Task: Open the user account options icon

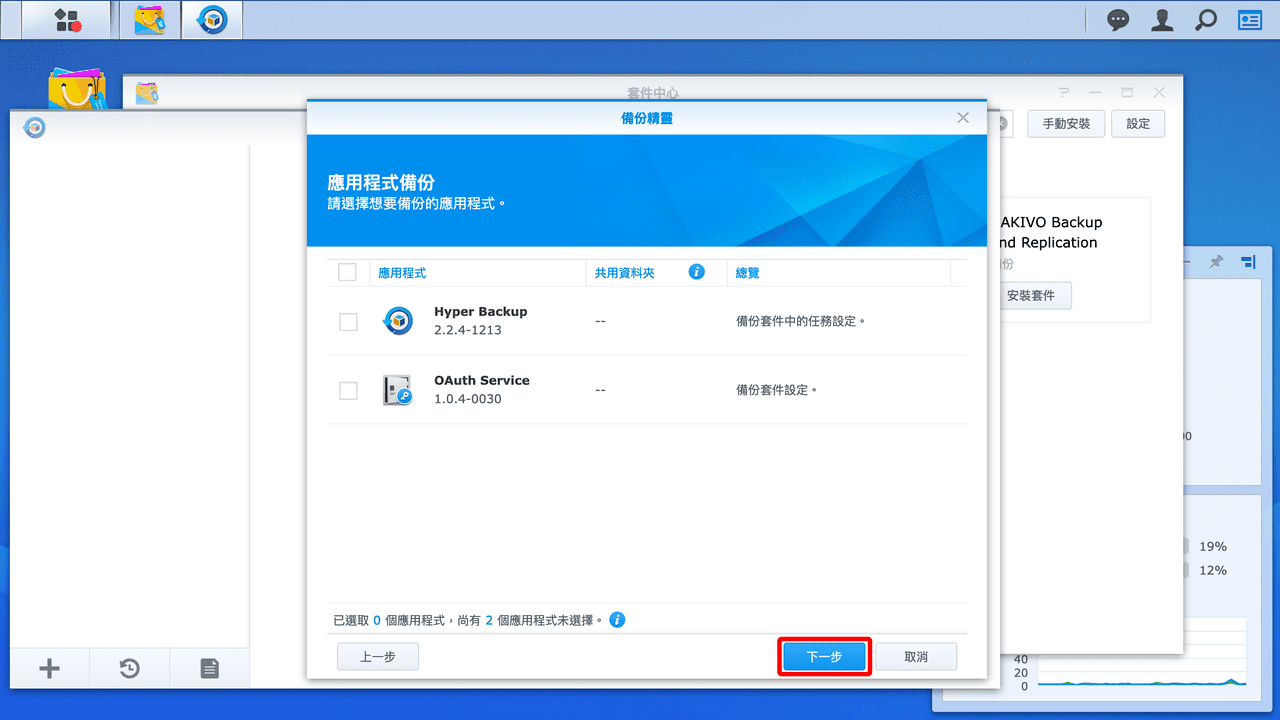Action: 1161,19
